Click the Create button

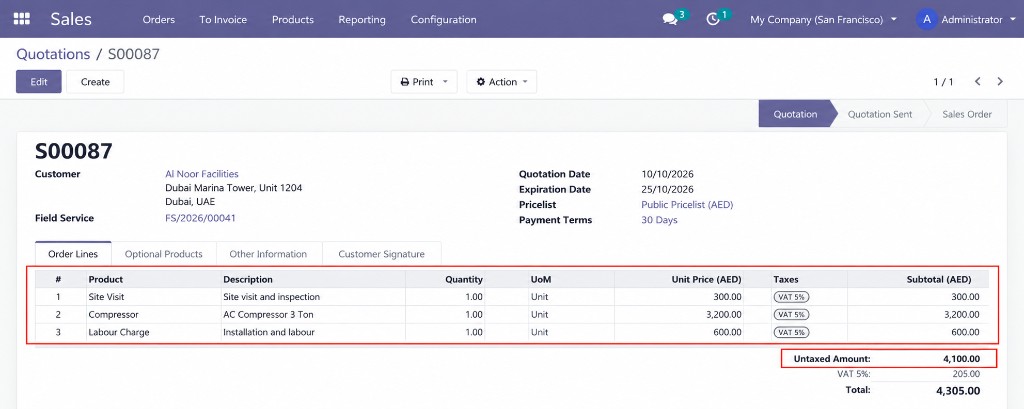point(95,82)
